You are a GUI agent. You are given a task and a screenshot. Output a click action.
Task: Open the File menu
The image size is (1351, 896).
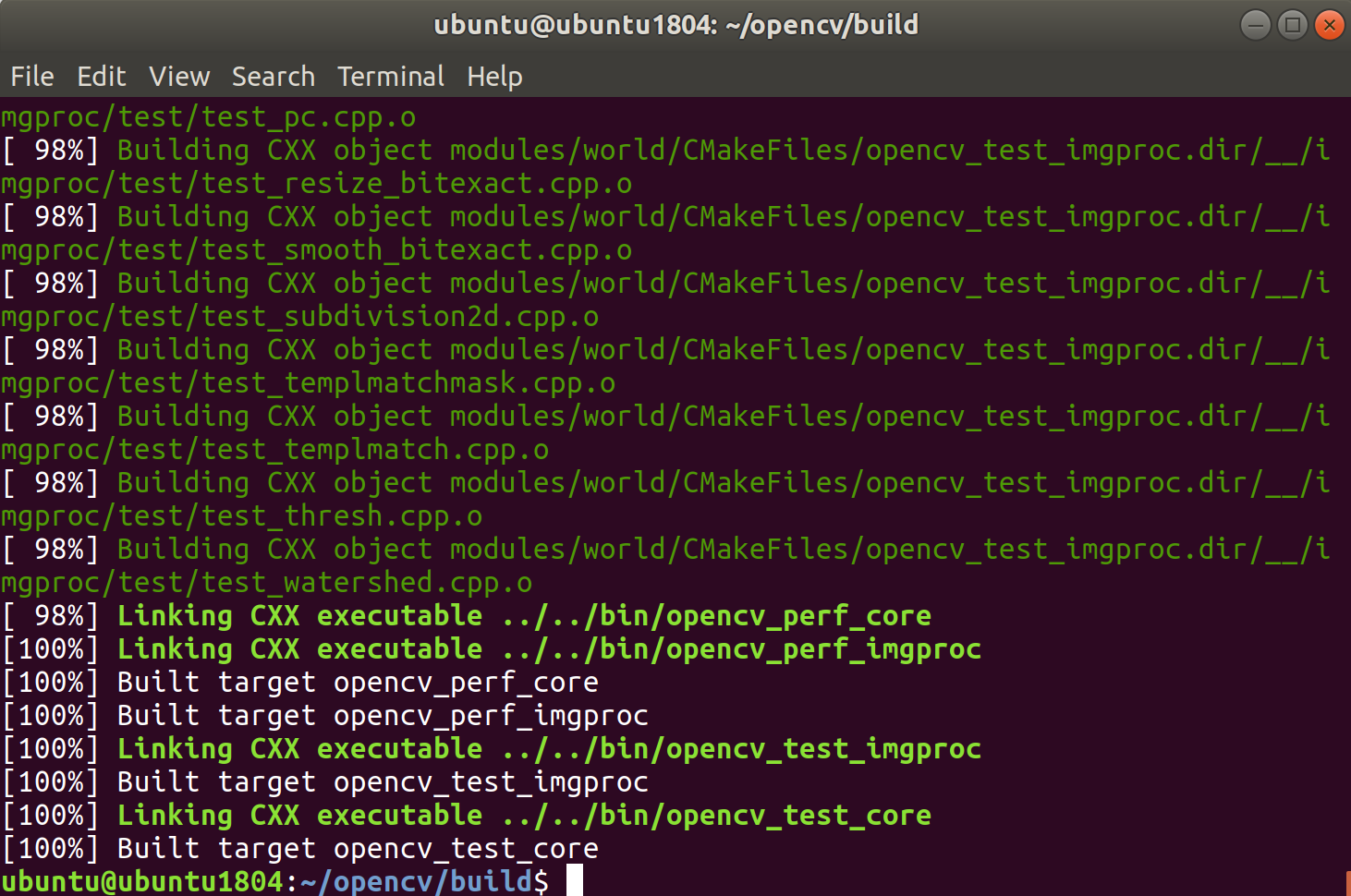[31, 77]
